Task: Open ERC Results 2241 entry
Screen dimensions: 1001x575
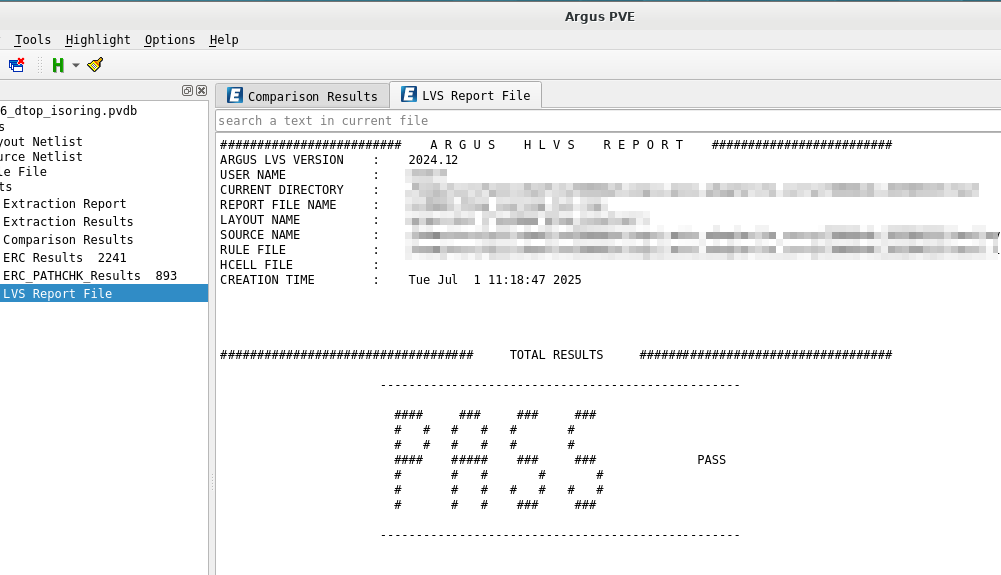Action: (64, 258)
